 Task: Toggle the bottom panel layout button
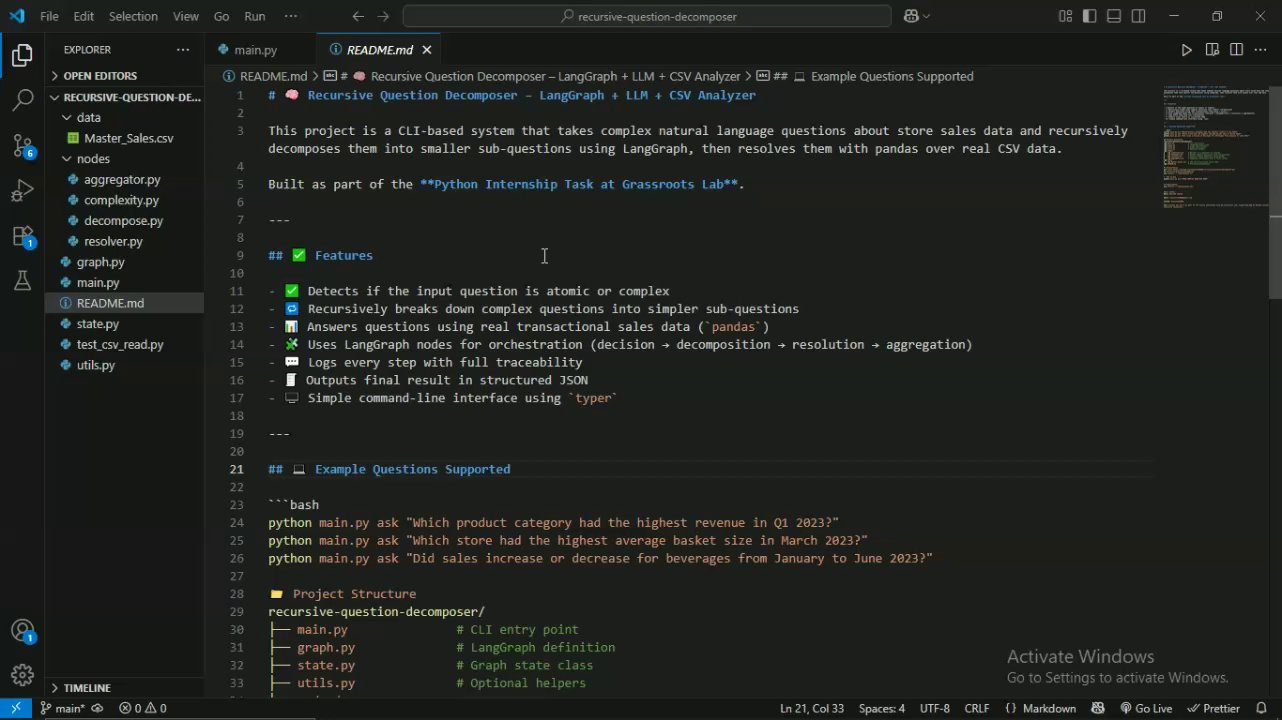click(x=1114, y=16)
